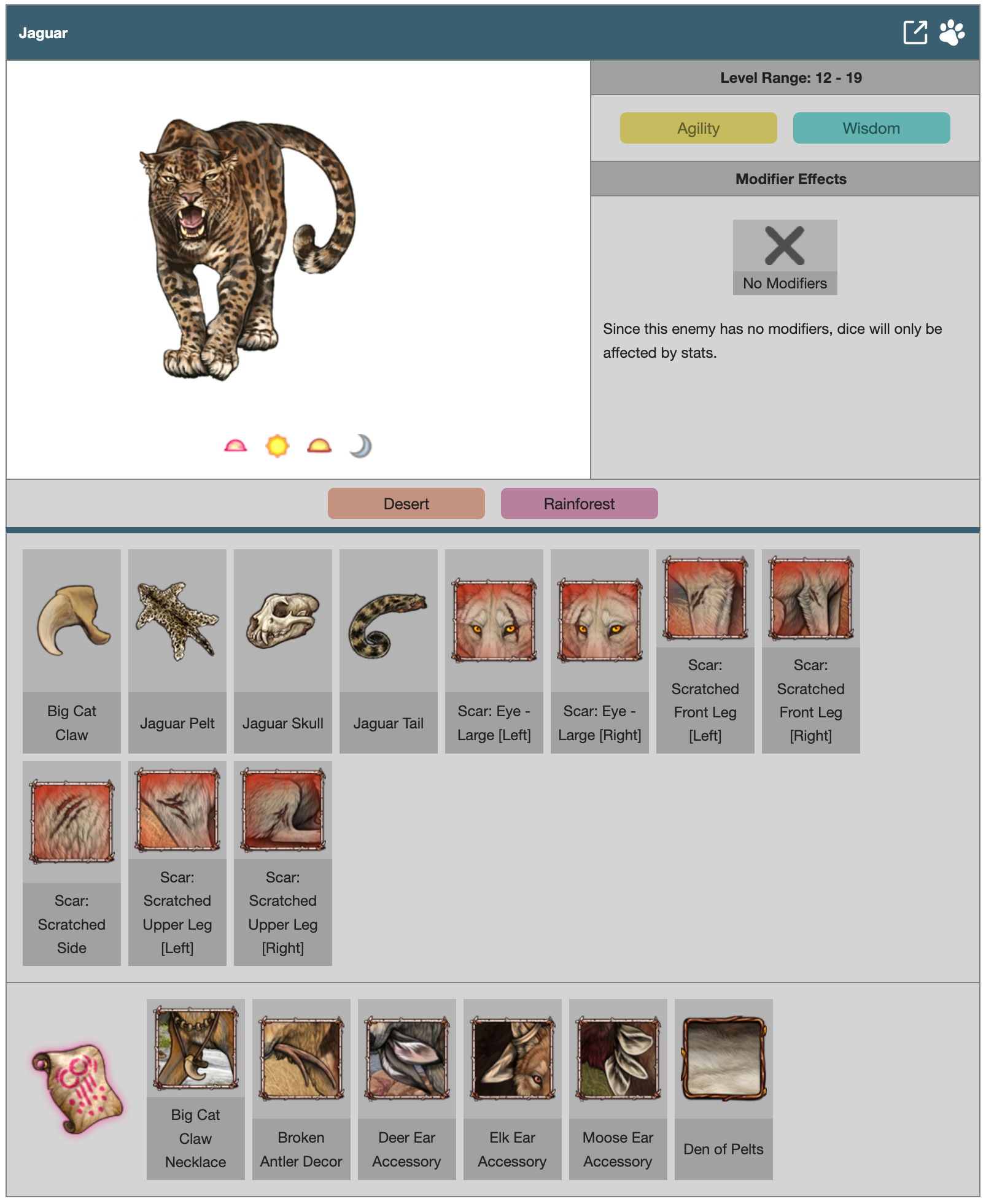Click the pink decor recipe scroll icon
The image size is (986, 1204).
coord(77,1089)
